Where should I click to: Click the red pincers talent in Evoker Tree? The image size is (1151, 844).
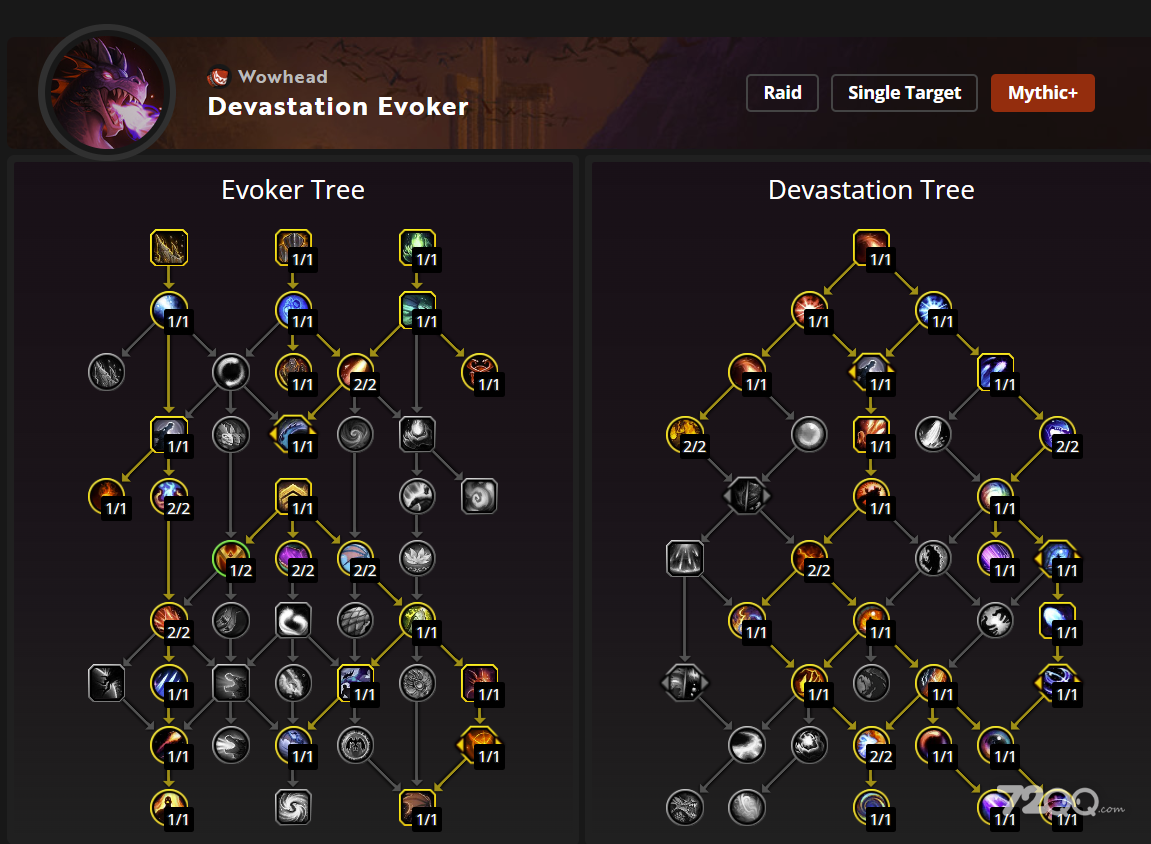coord(479,372)
